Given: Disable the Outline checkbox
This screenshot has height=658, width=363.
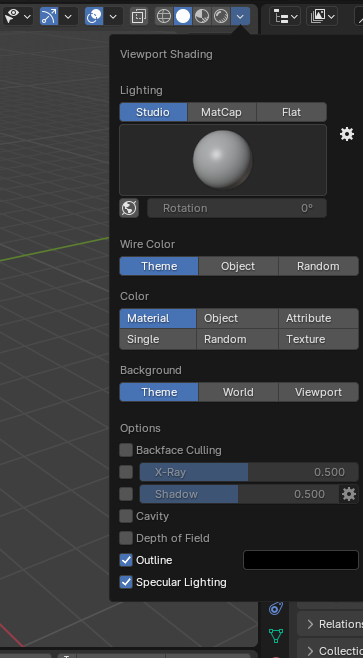Looking at the screenshot, I should pyautogui.click(x=126, y=560).
